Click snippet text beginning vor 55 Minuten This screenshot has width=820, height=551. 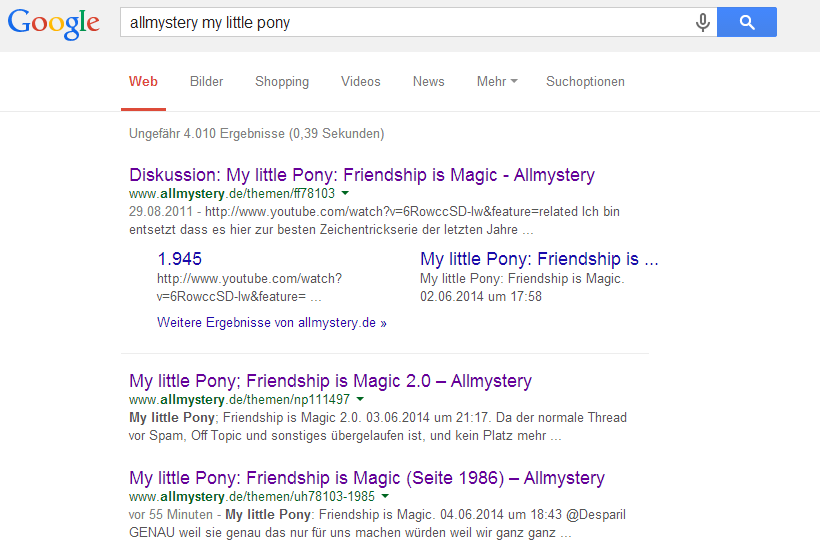(377, 523)
